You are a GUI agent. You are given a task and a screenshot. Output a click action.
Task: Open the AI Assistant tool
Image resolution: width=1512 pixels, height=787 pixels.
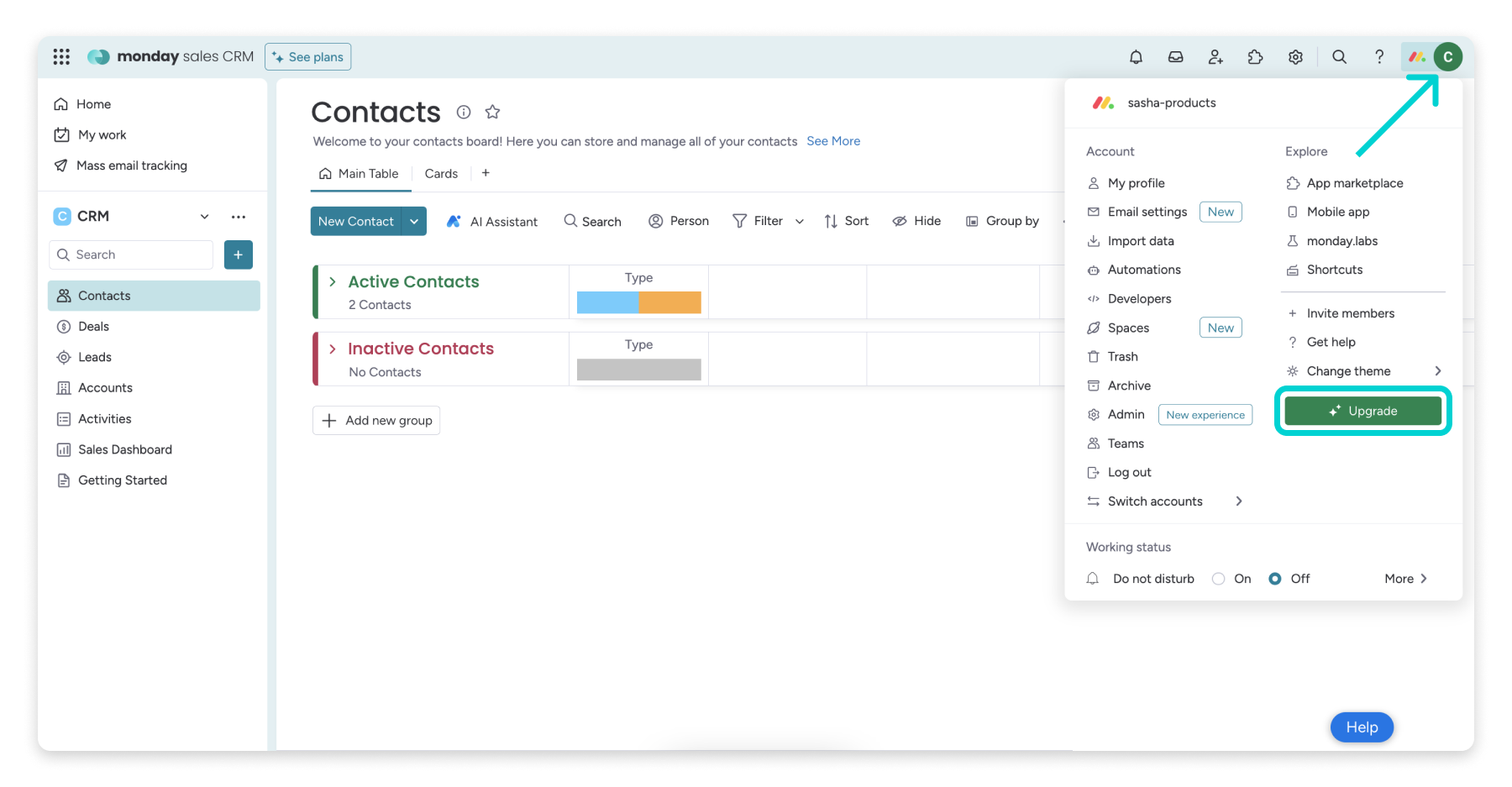pos(492,221)
